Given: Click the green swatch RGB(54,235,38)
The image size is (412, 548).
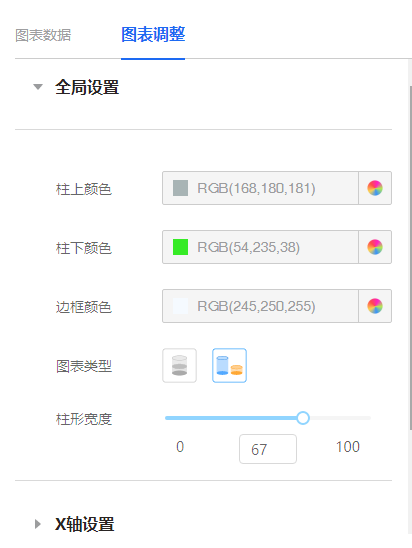Looking at the screenshot, I should 180,247.
